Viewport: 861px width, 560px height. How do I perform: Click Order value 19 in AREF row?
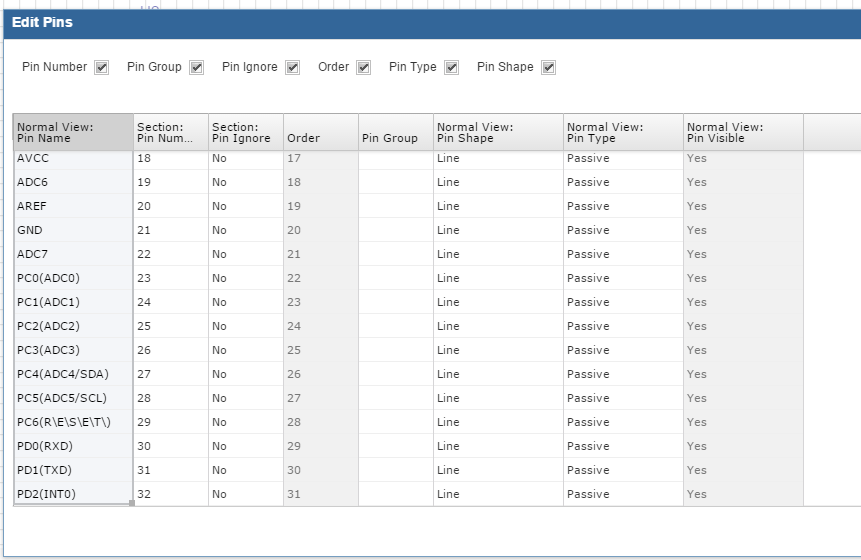click(321, 206)
